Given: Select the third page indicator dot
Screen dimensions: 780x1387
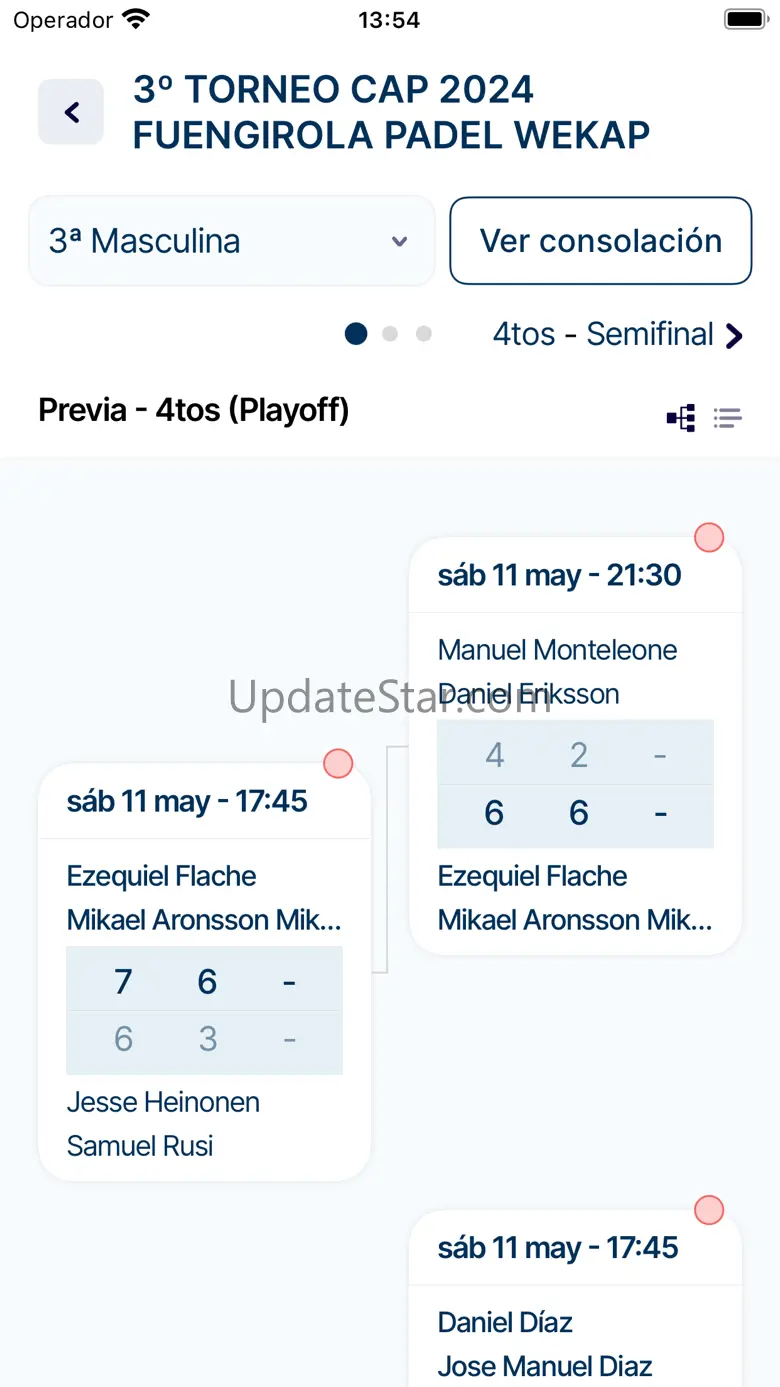Looking at the screenshot, I should pyautogui.click(x=424, y=334).
